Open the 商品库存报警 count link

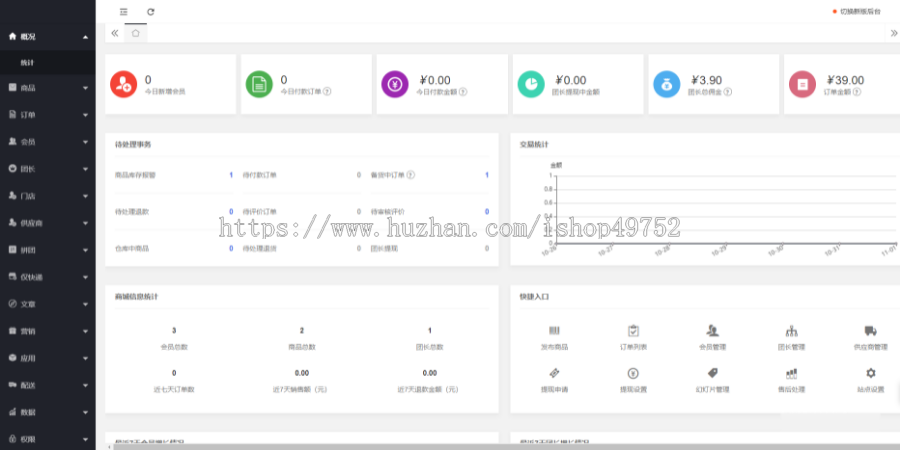tap(231, 175)
